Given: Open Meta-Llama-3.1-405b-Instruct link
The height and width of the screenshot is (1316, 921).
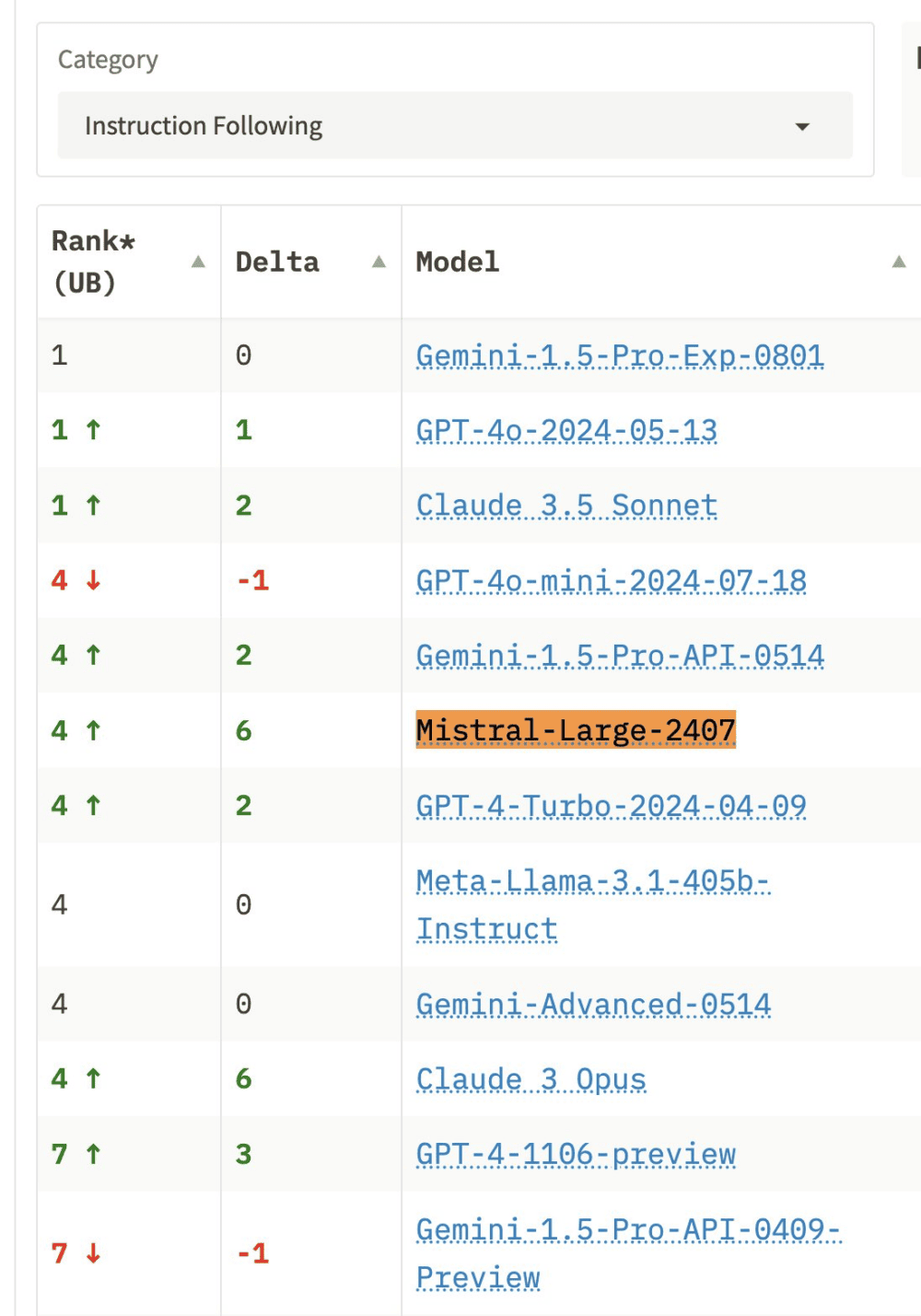Looking at the screenshot, I should click(x=593, y=904).
